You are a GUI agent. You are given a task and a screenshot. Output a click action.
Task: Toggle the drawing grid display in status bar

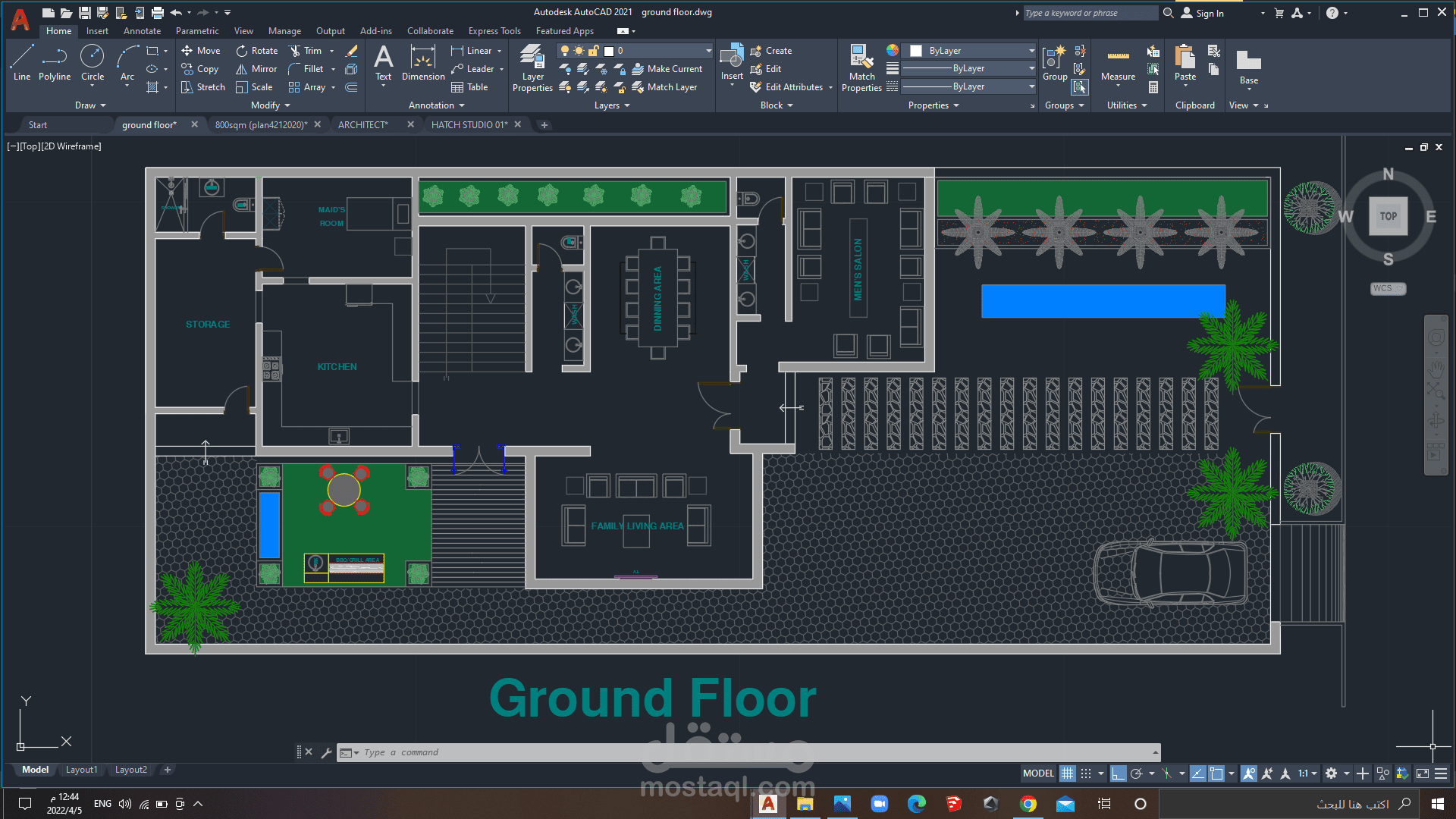click(1067, 773)
